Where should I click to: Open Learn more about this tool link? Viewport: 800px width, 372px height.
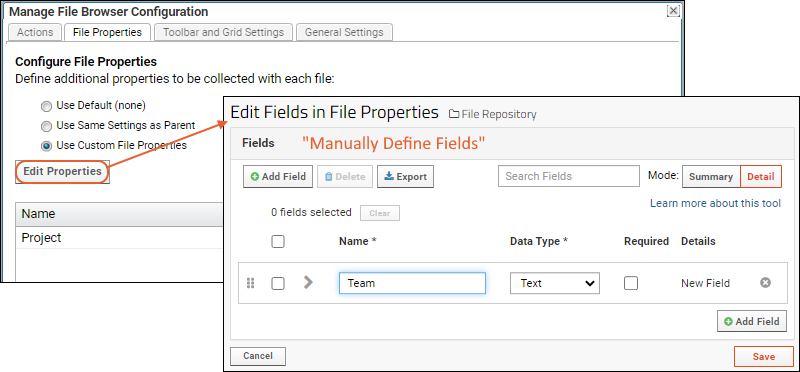715,203
